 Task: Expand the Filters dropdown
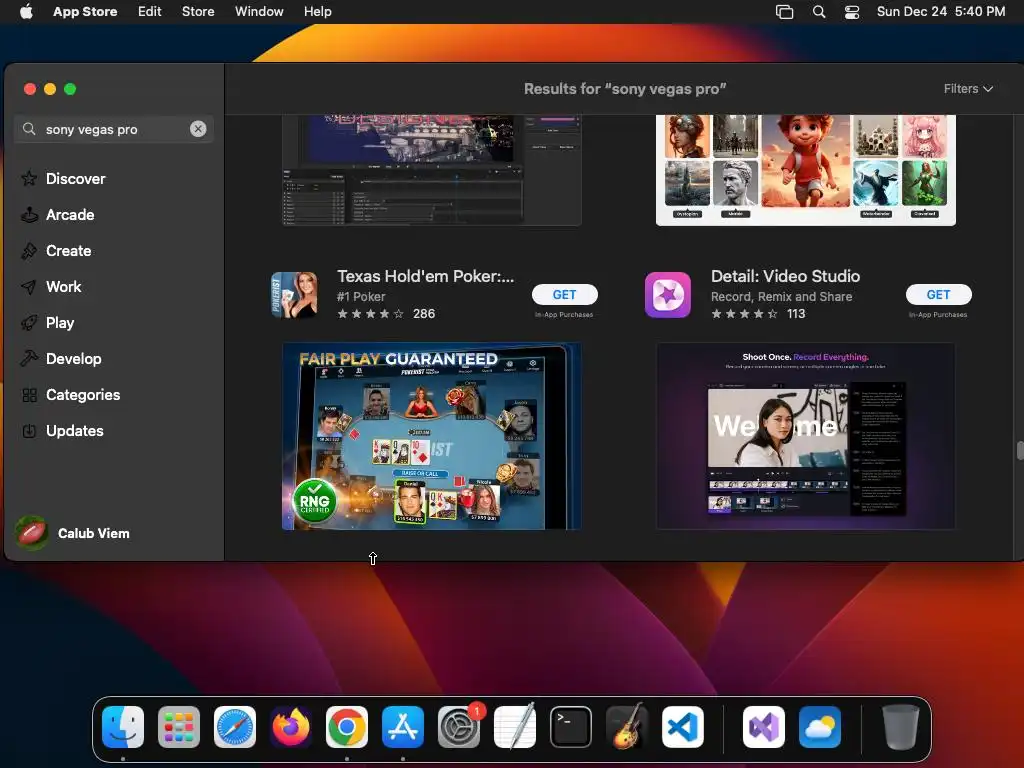(x=968, y=89)
